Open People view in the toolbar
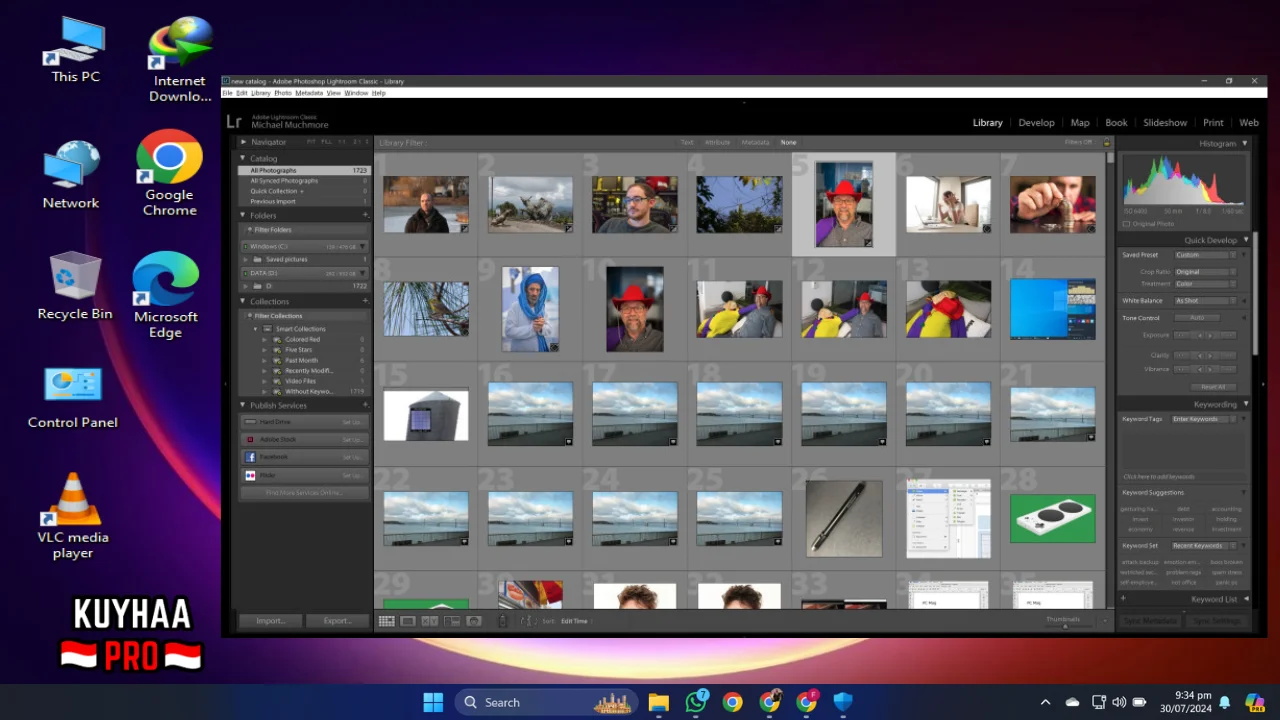The image size is (1280, 720). (474, 621)
